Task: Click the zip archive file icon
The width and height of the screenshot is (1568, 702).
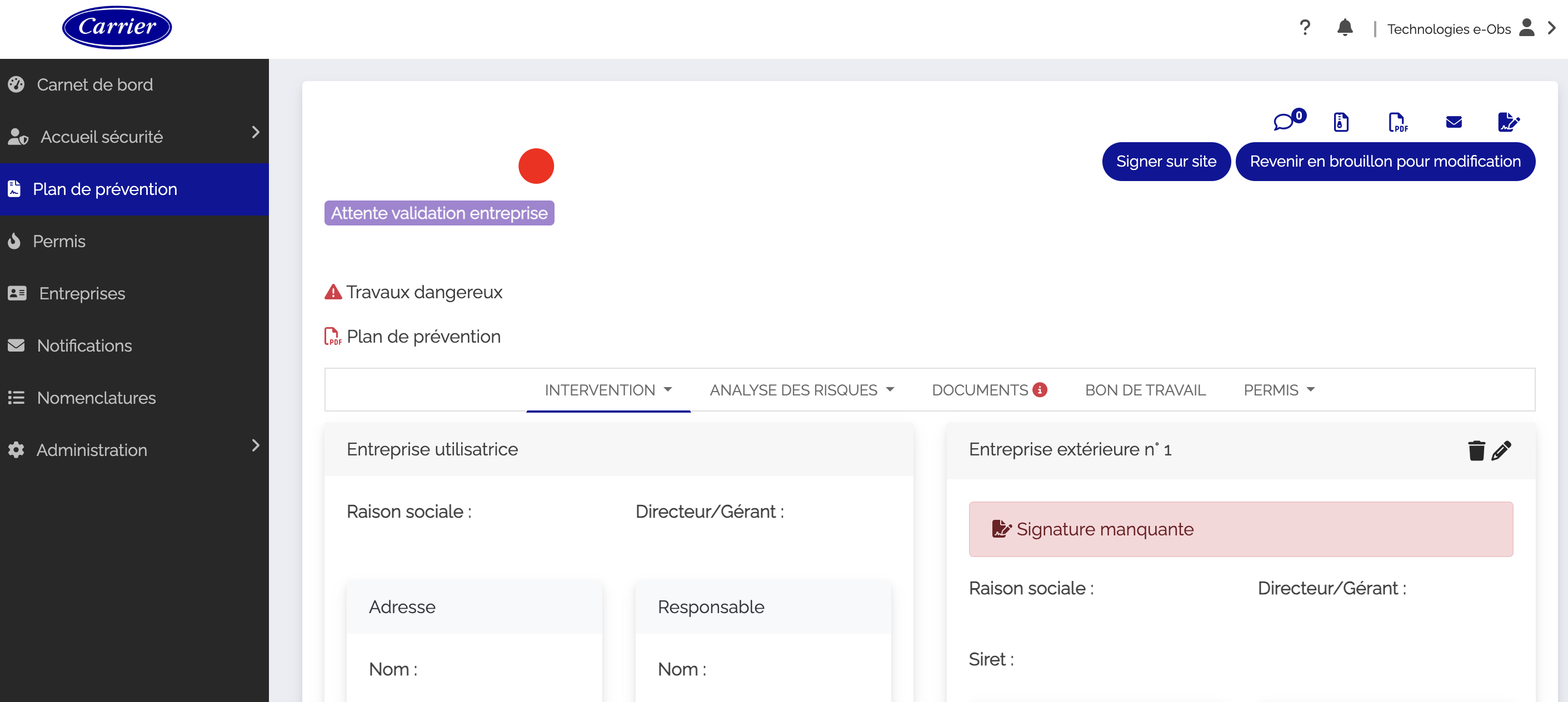Action: pos(1341,122)
